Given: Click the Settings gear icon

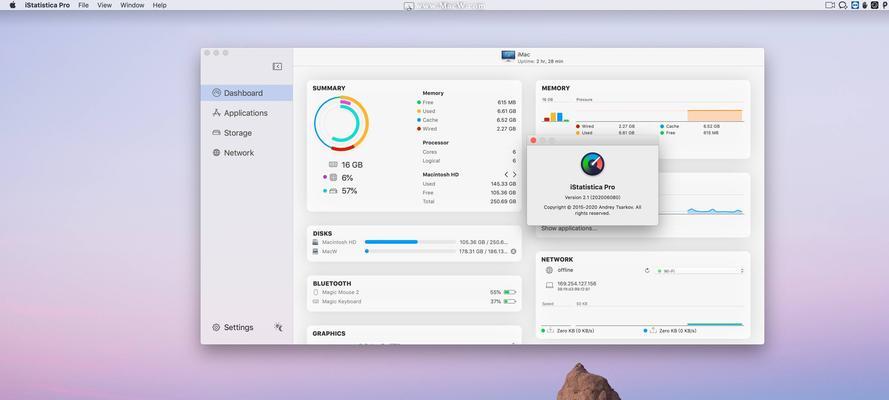Looking at the screenshot, I should click(x=216, y=327).
